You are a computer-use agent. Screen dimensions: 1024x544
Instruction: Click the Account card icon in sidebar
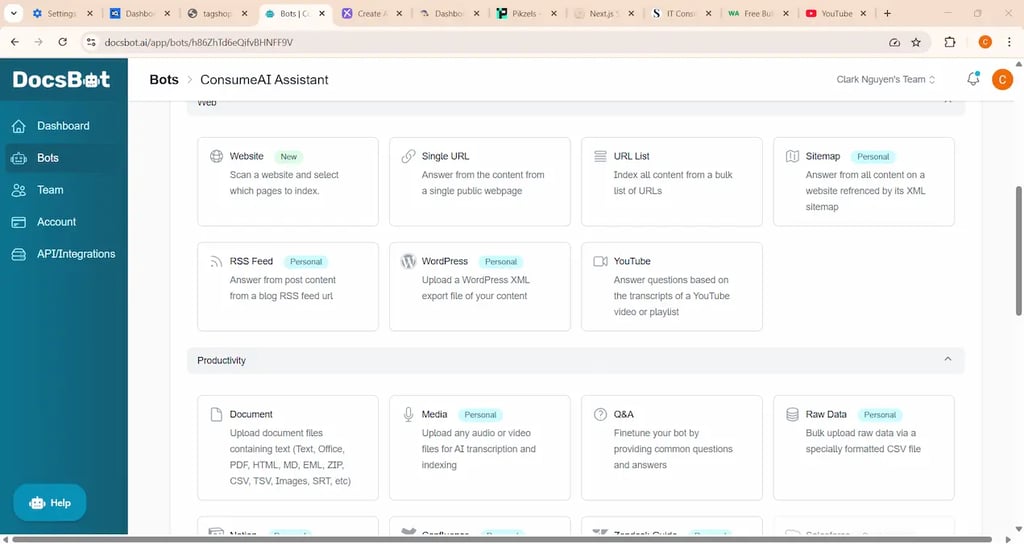(x=18, y=222)
